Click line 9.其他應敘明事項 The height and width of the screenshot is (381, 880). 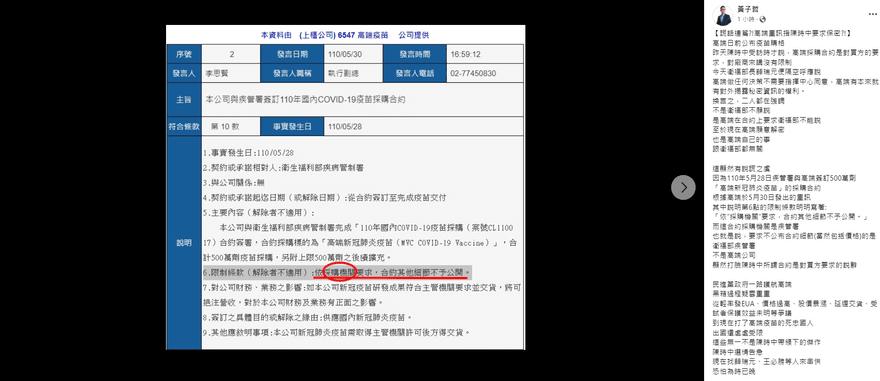click(x=336, y=332)
